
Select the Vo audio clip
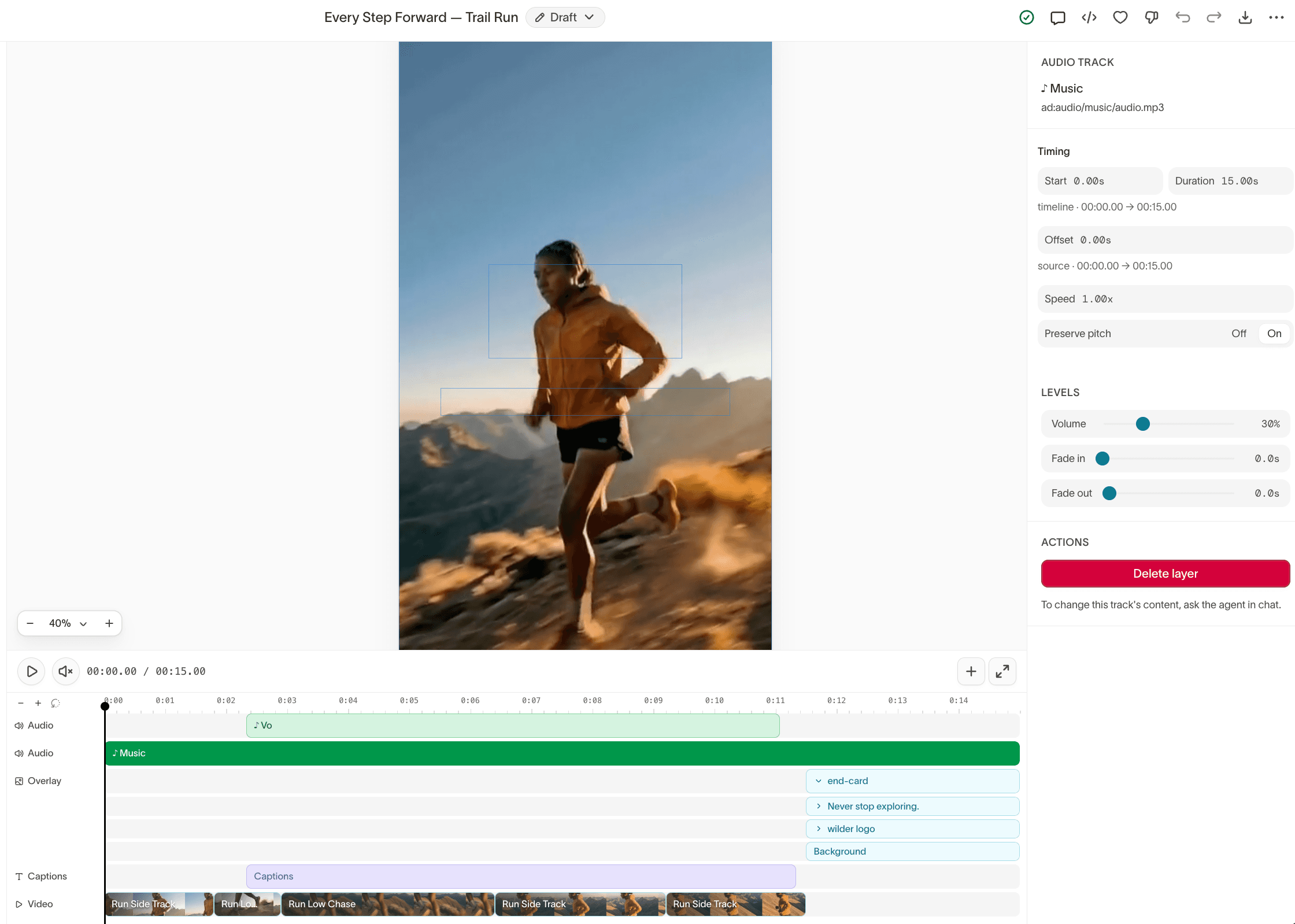pos(513,726)
